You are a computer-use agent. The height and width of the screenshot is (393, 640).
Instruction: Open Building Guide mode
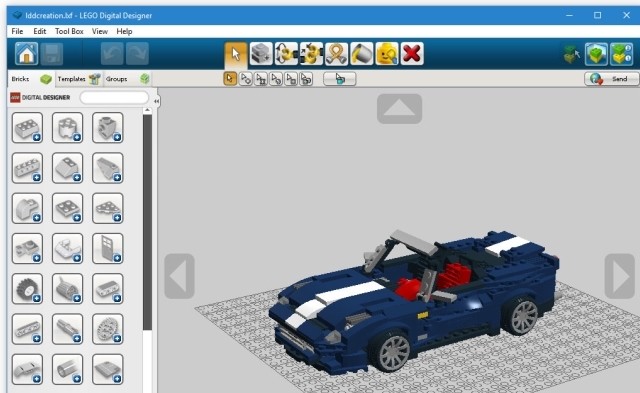[622, 54]
